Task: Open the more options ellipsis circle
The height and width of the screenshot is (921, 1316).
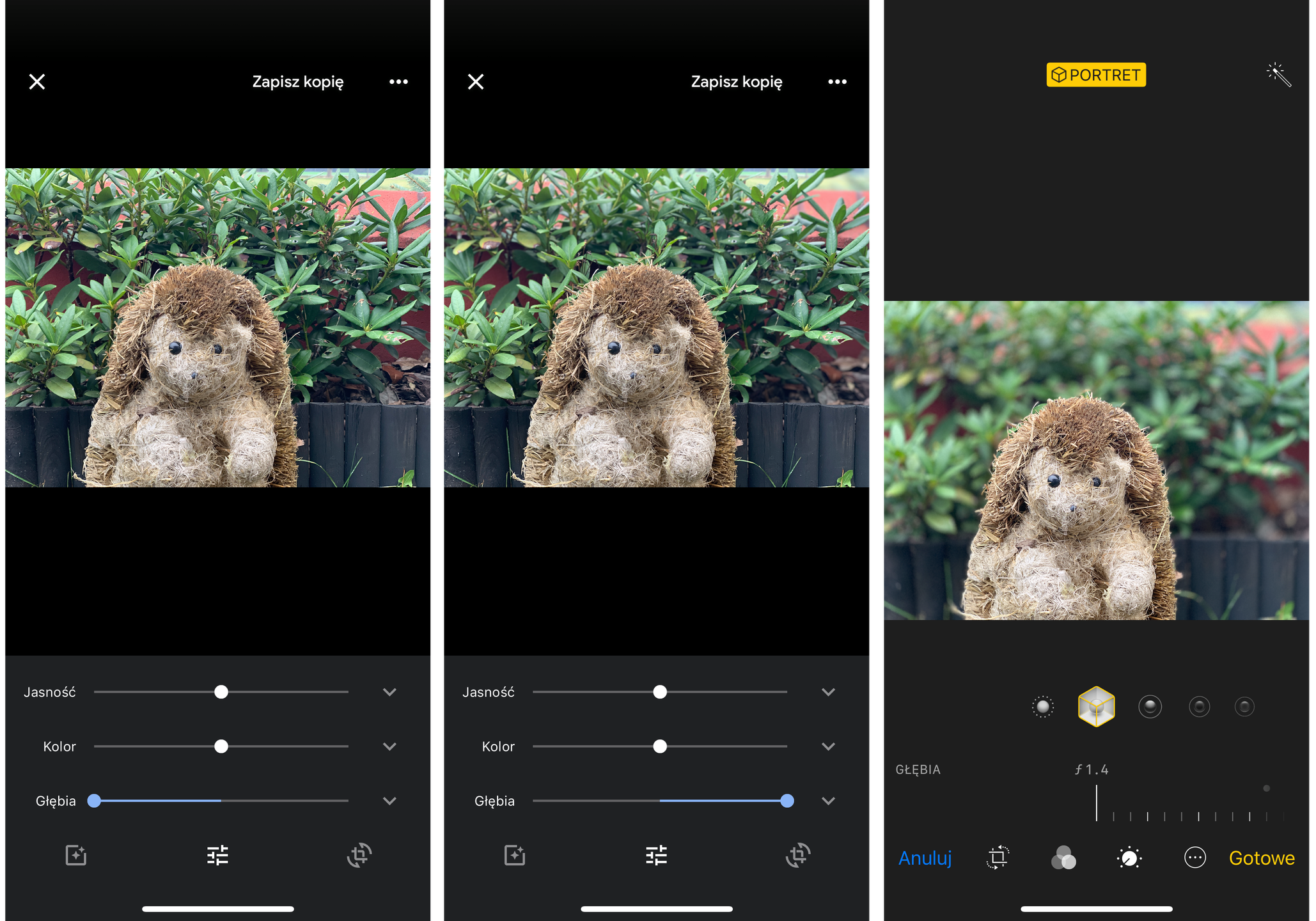Action: click(x=1195, y=858)
